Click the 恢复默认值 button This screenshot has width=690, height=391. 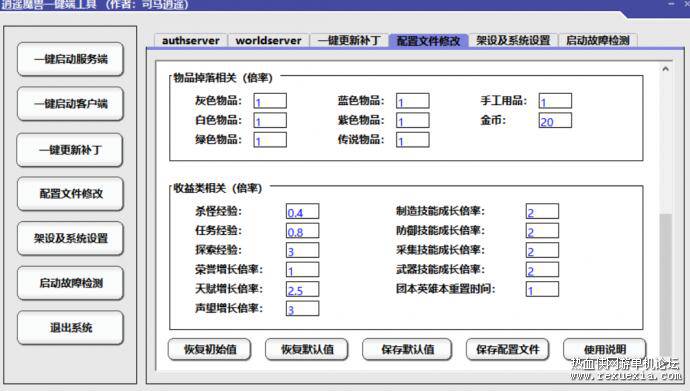[307, 350]
